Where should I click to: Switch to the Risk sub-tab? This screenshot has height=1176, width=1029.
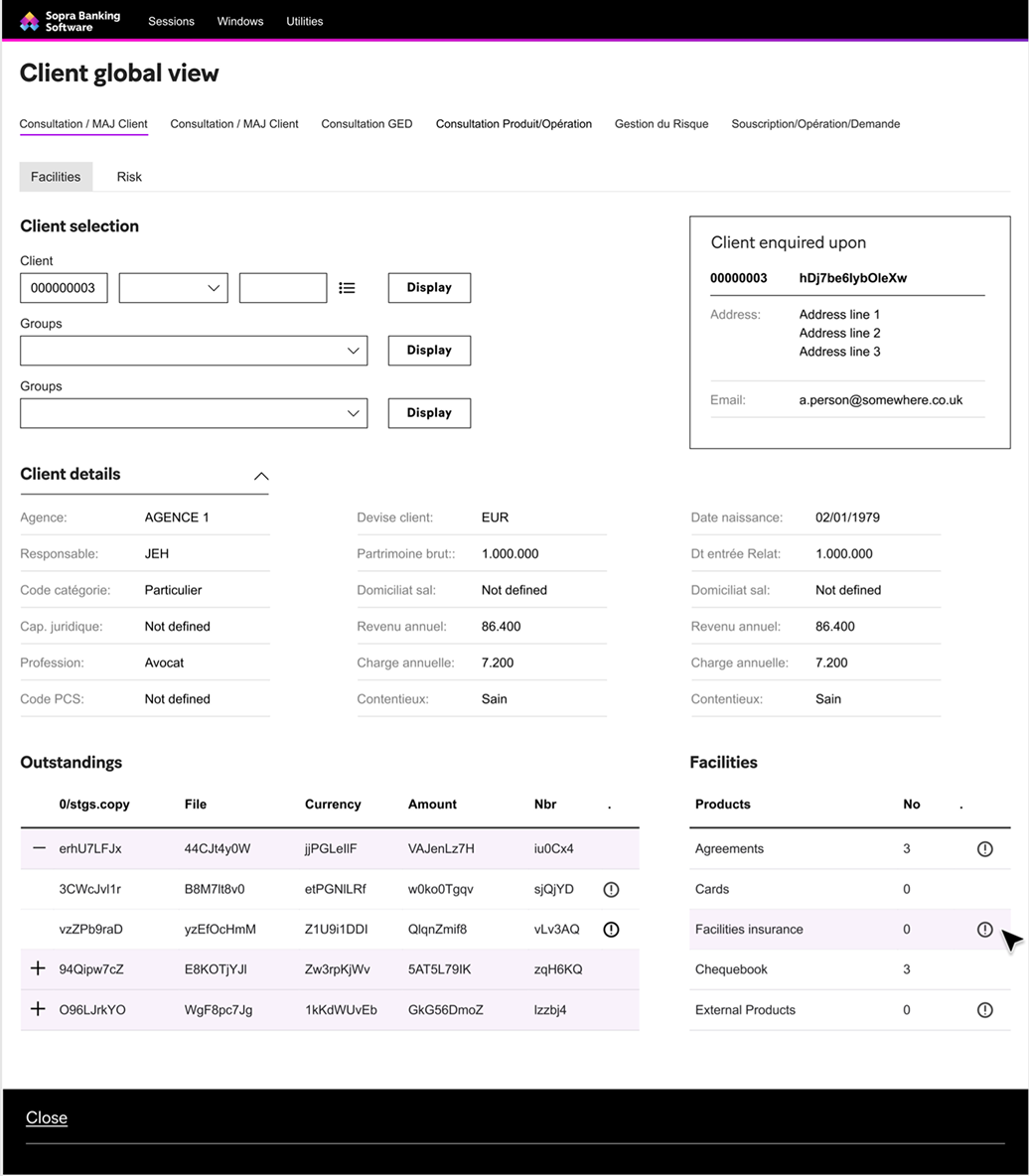[x=129, y=177]
